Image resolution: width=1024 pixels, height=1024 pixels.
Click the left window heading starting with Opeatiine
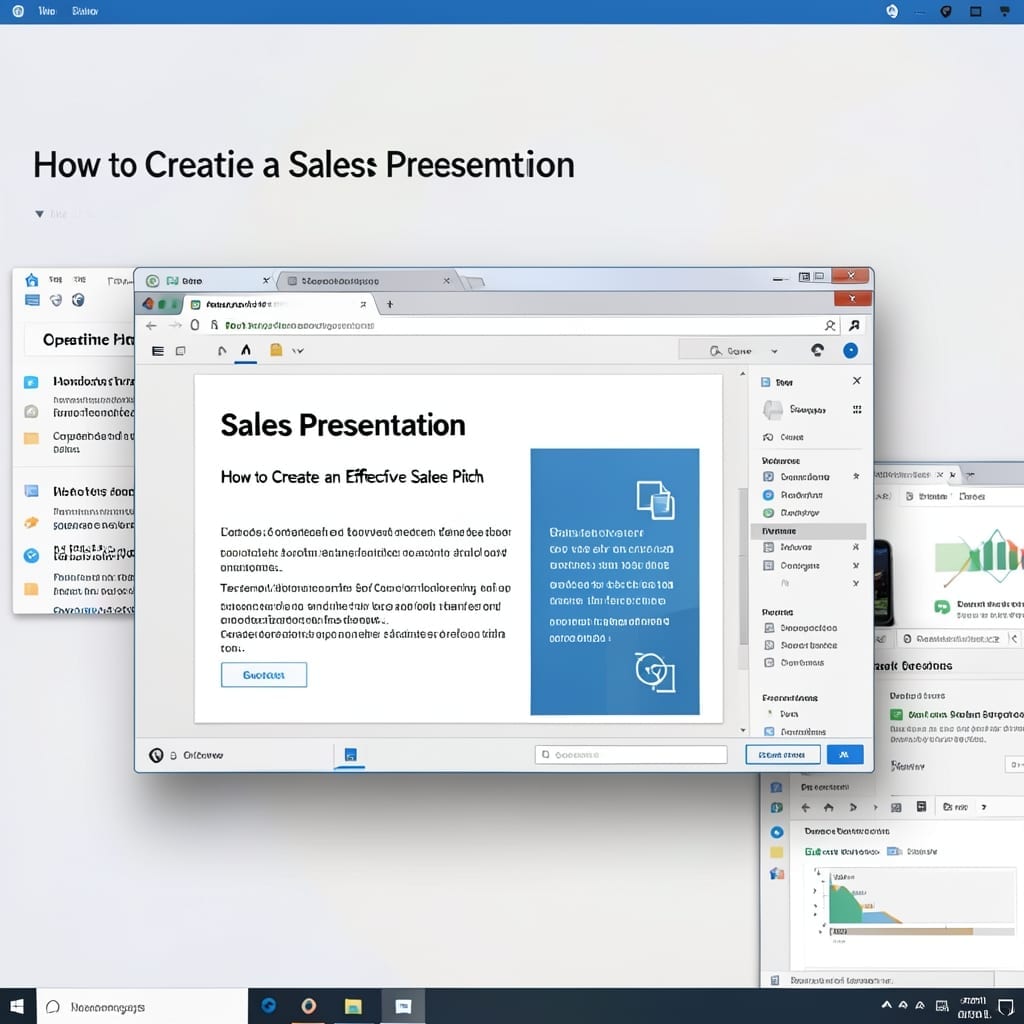tap(88, 340)
